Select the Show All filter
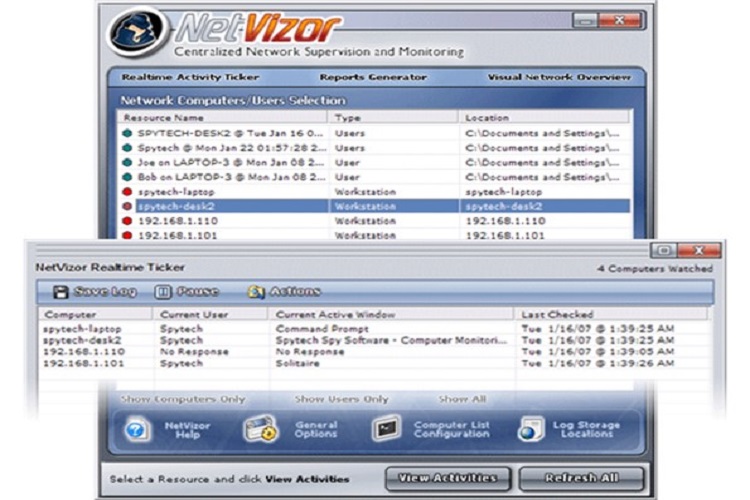This screenshot has width=750, height=500. (x=462, y=399)
